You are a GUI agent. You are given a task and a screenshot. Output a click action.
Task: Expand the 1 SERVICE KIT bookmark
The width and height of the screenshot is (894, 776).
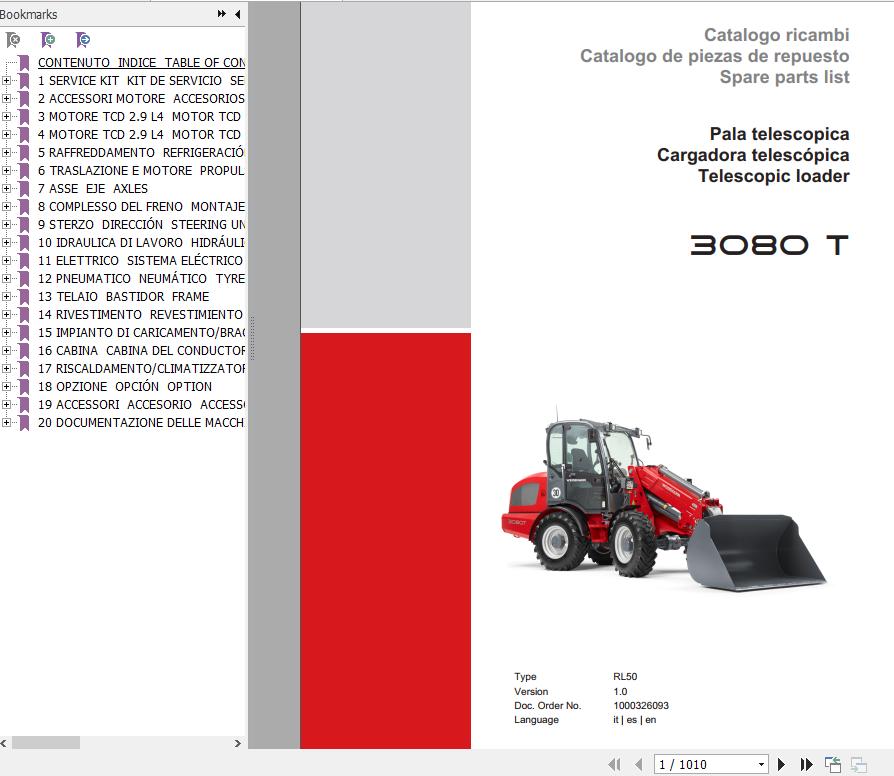pos(6,80)
